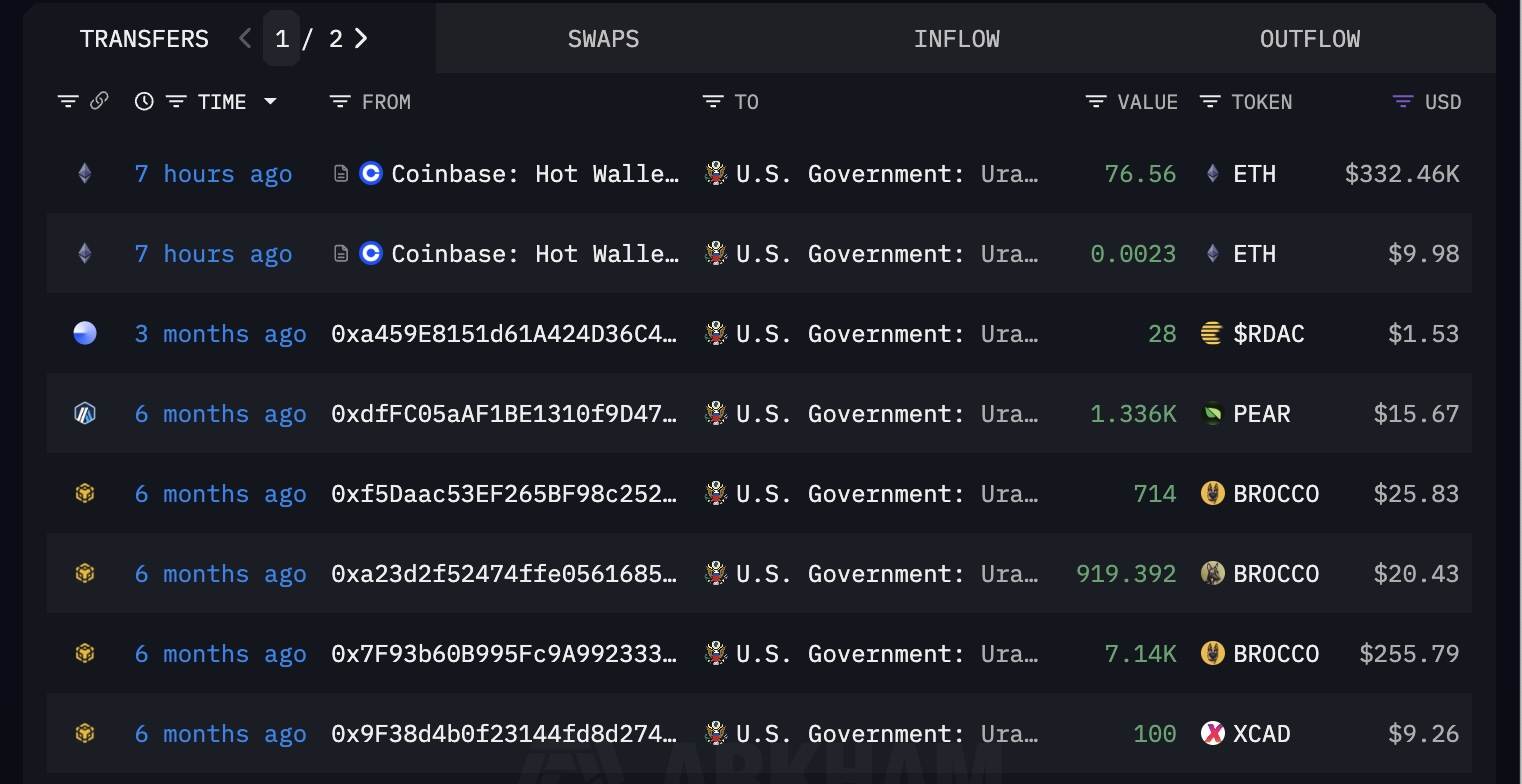Click Coinbase logo in 76.56 ETH row
This screenshot has width=1522, height=784.
coord(371,174)
